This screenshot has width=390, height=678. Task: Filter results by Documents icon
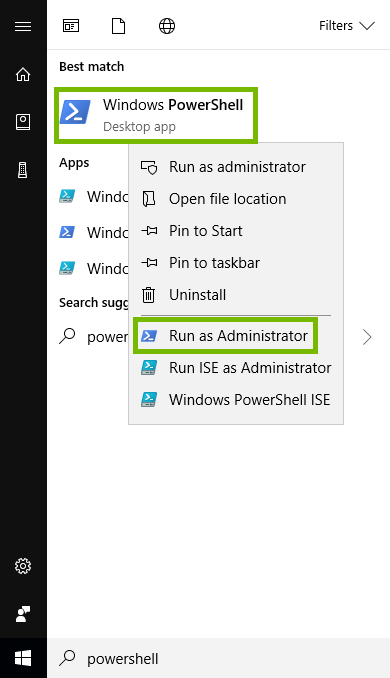click(x=118, y=26)
